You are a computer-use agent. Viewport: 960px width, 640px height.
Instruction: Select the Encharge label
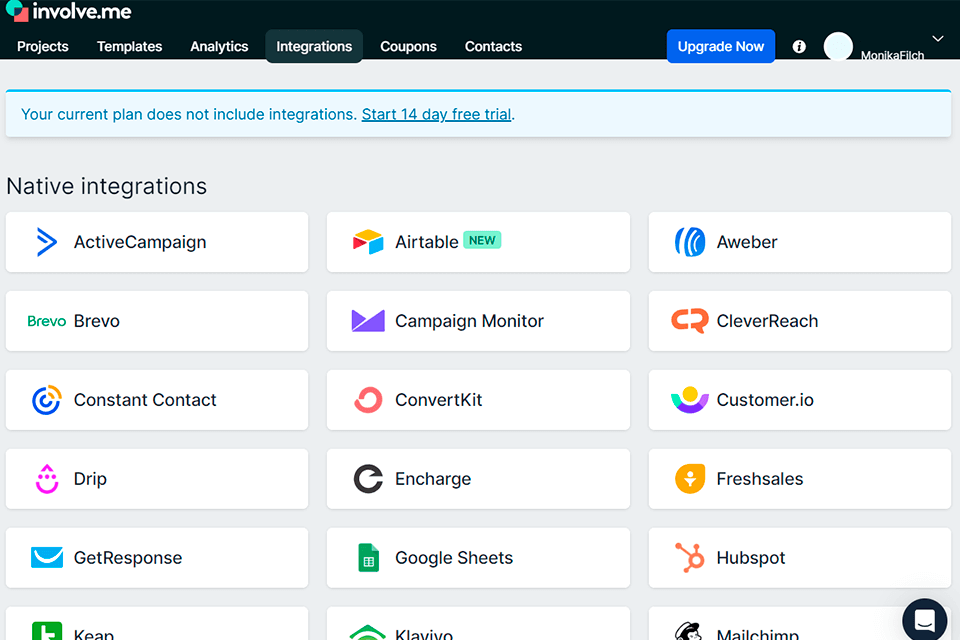tap(433, 479)
